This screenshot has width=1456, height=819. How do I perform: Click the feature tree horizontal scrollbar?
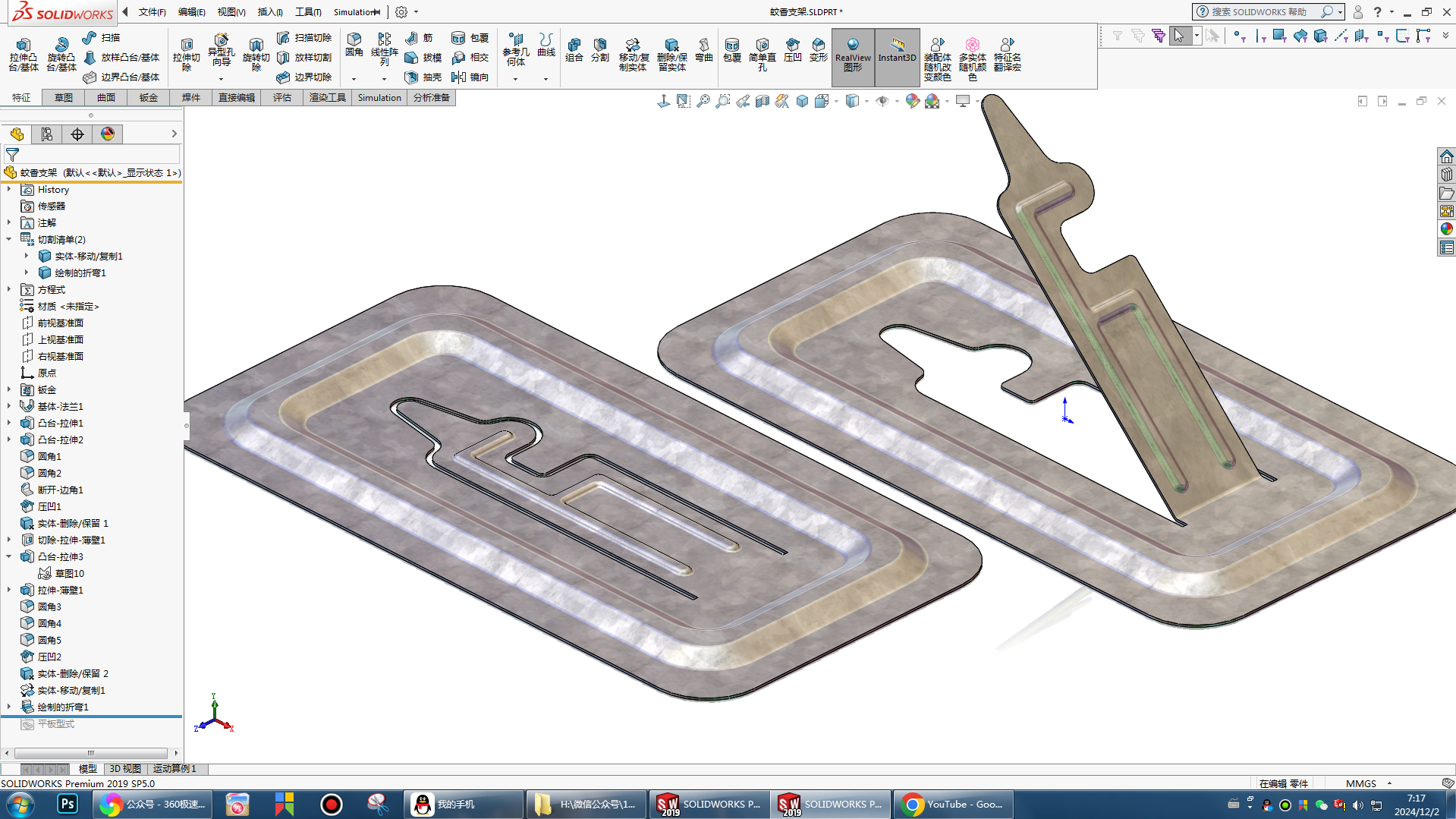pos(91,753)
